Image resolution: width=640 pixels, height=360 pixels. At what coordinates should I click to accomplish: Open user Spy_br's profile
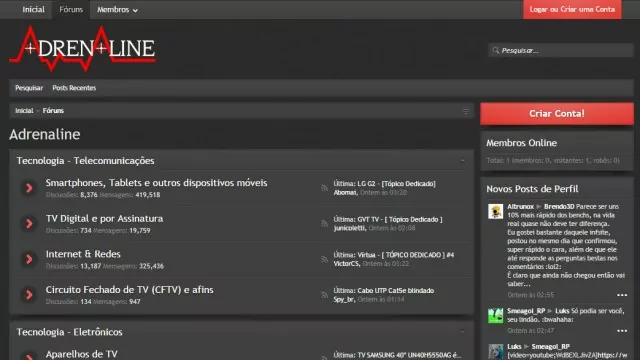point(344,299)
